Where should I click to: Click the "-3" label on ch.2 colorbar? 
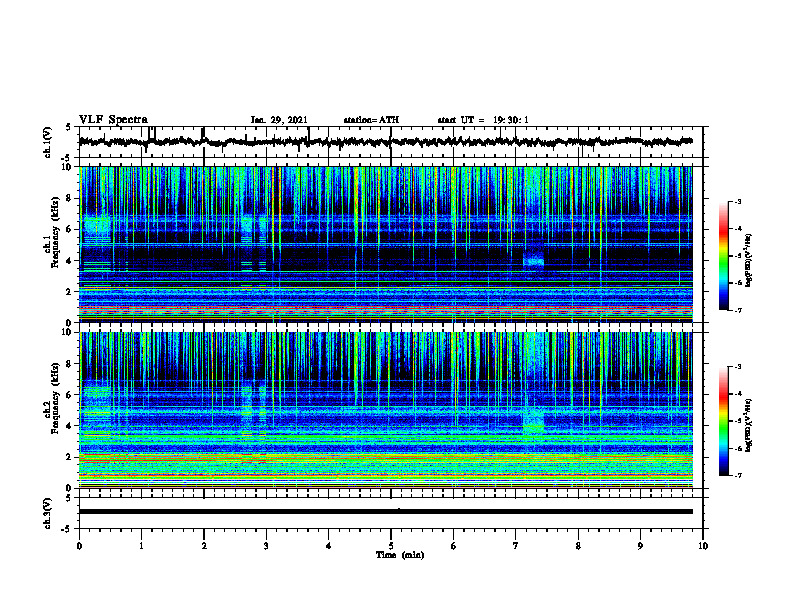tap(738, 367)
